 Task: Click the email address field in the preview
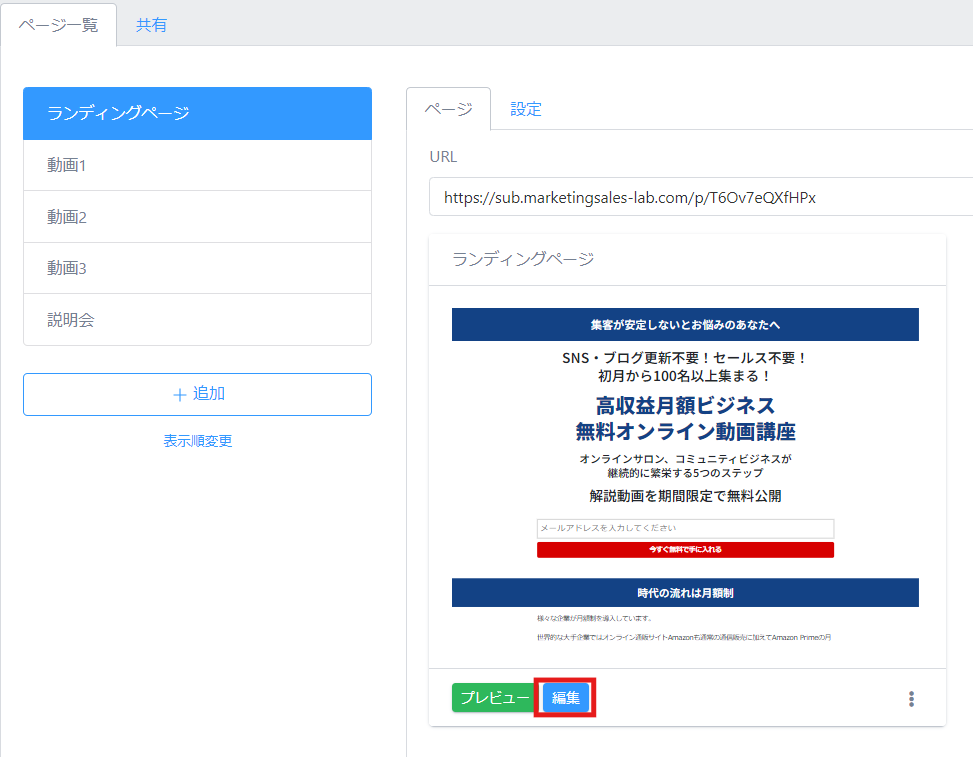[685, 528]
